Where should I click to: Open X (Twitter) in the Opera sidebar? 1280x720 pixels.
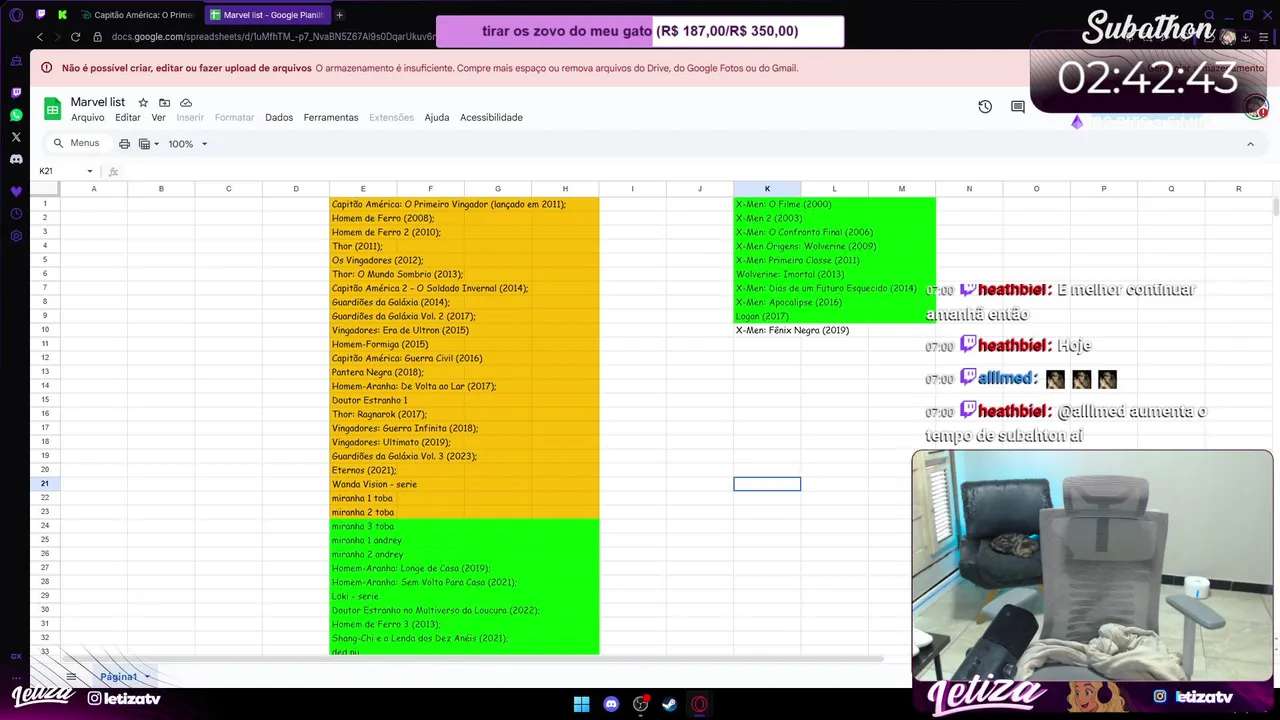[16, 137]
